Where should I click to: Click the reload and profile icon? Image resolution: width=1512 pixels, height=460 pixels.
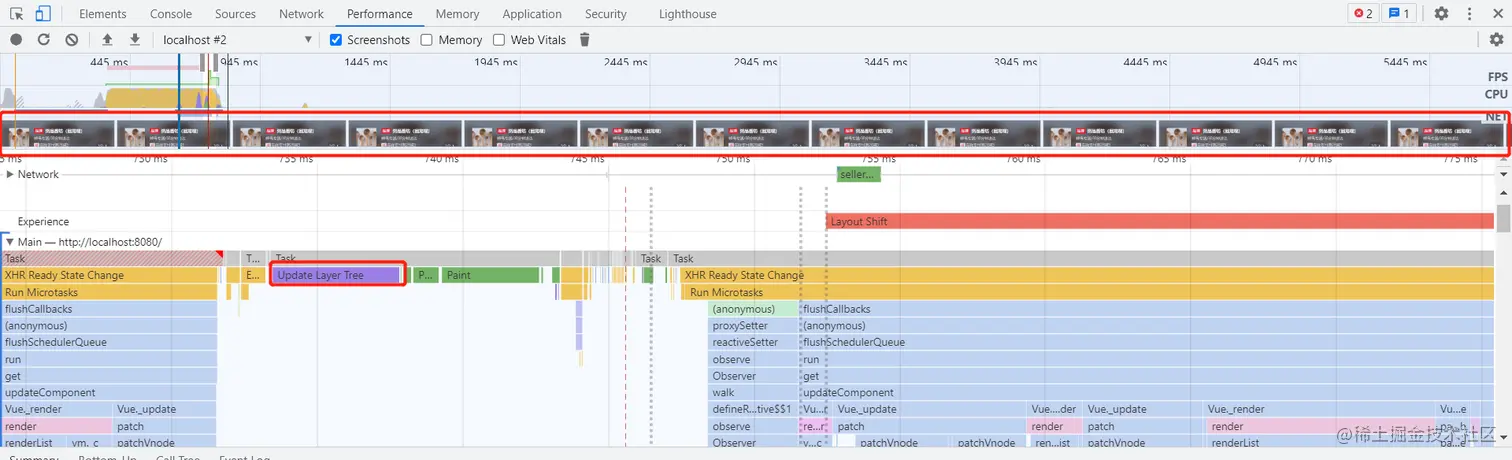click(x=44, y=40)
